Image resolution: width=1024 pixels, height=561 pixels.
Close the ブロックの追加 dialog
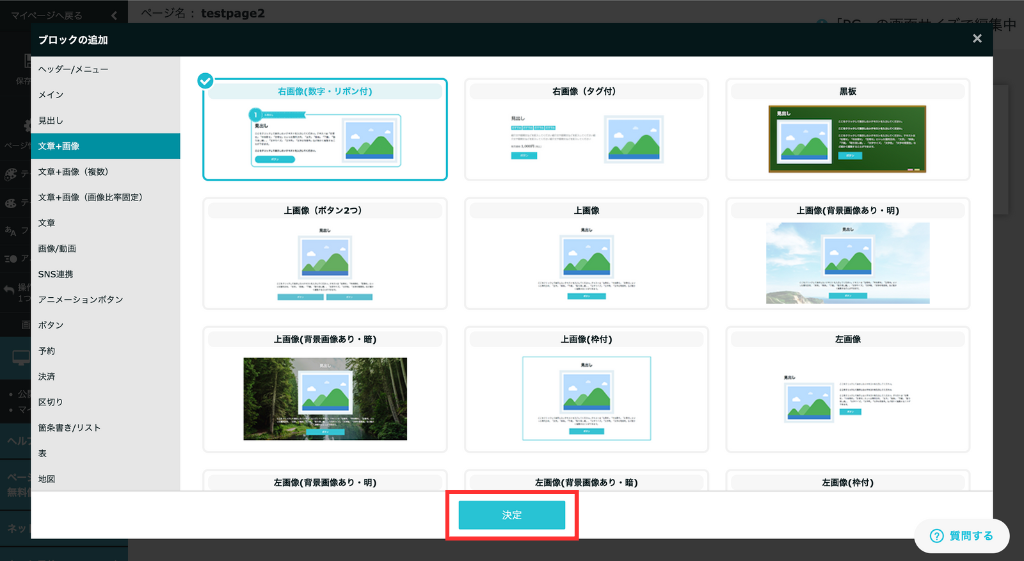click(x=977, y=39)
